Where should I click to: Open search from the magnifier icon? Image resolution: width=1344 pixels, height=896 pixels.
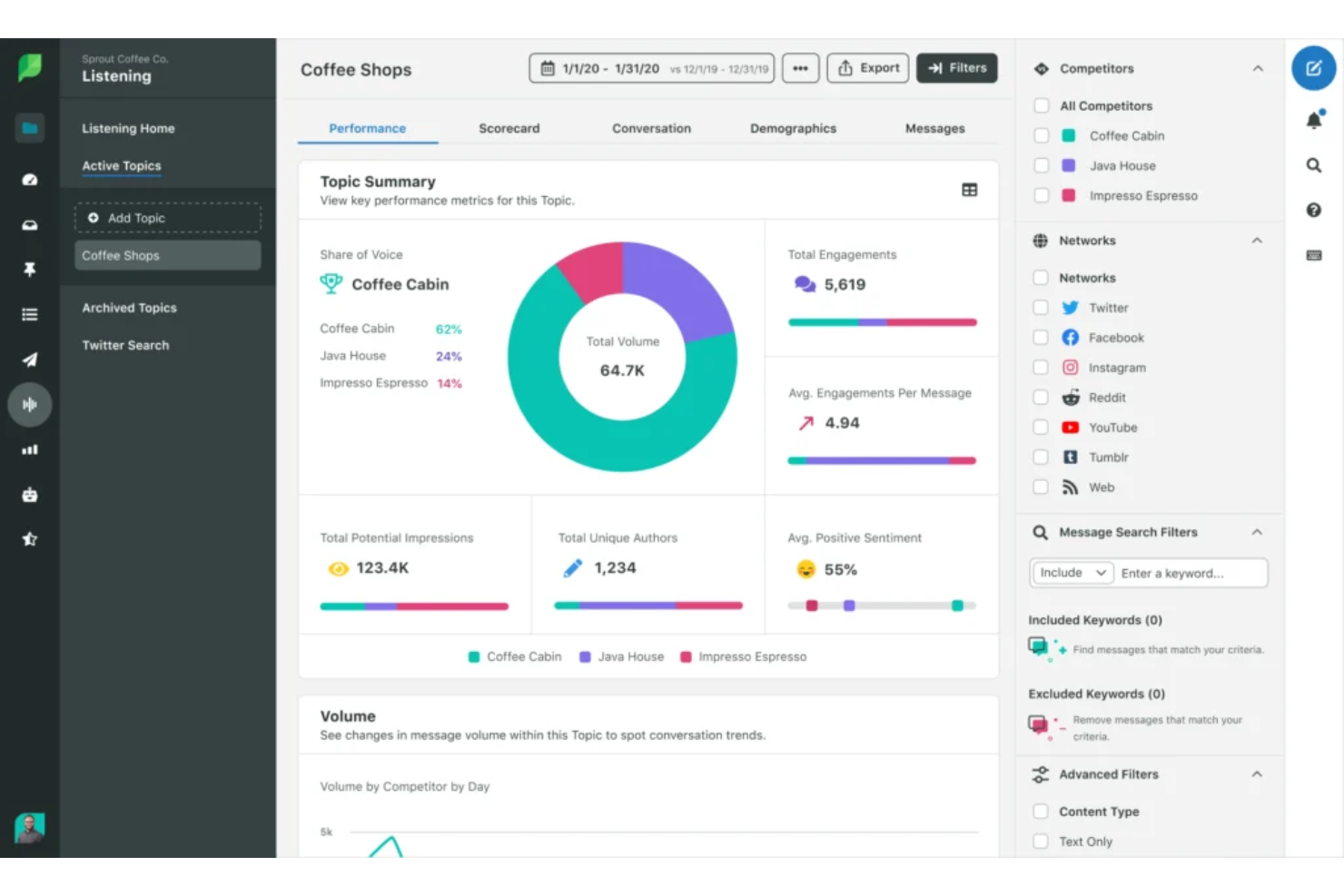pos(1313,164)
